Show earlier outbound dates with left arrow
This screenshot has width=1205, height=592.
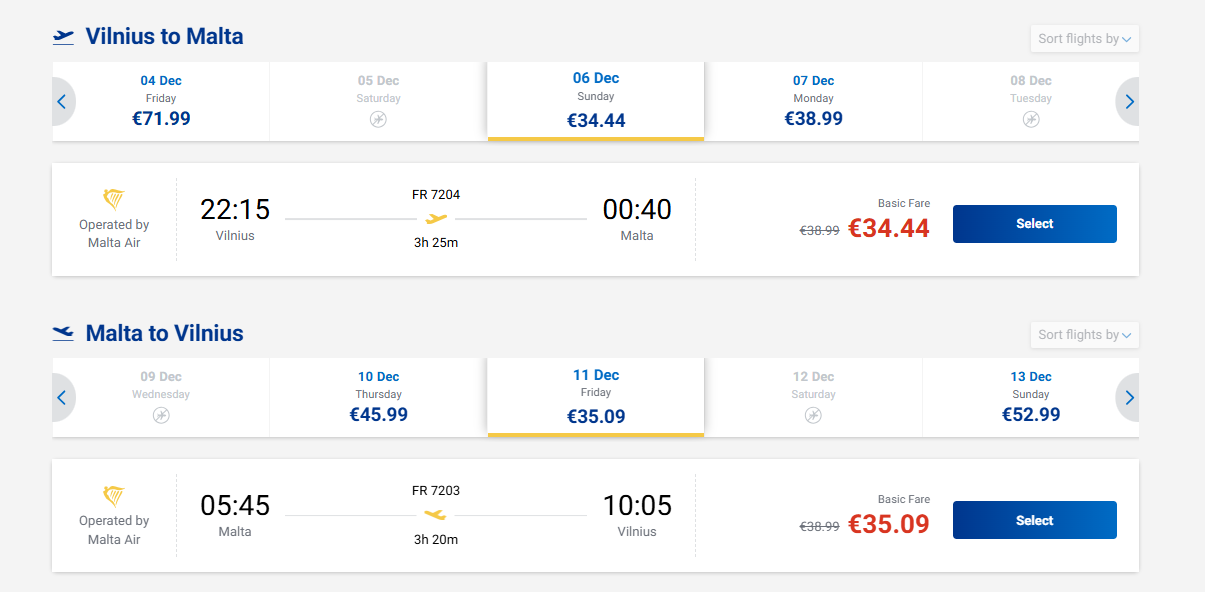(x=62, y=101)
